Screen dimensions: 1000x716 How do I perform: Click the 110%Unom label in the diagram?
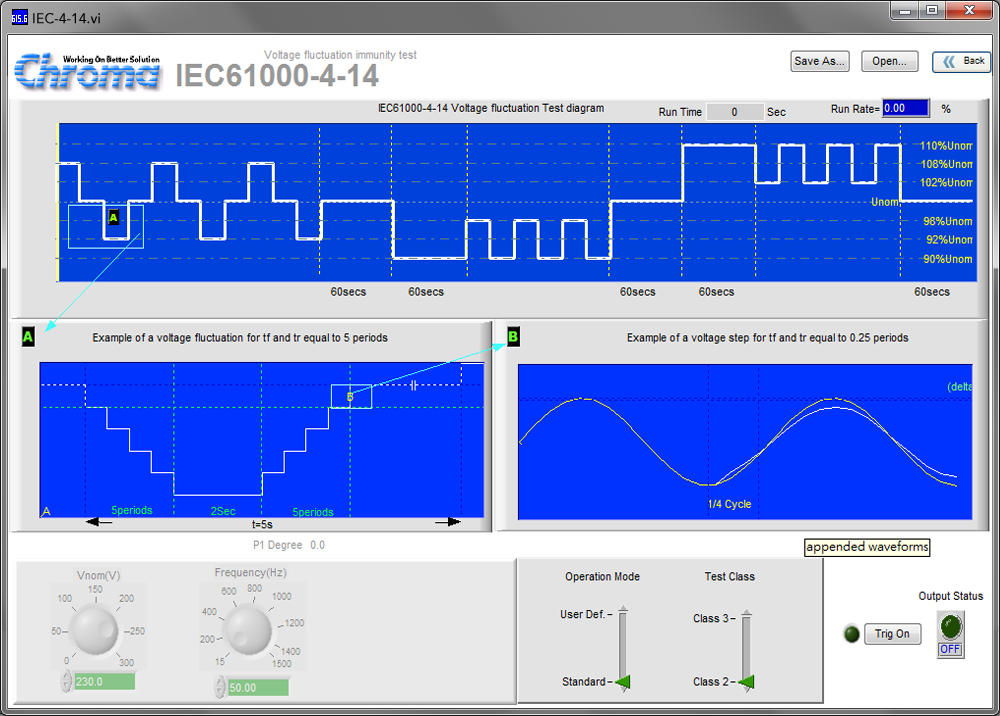[946, 145]
